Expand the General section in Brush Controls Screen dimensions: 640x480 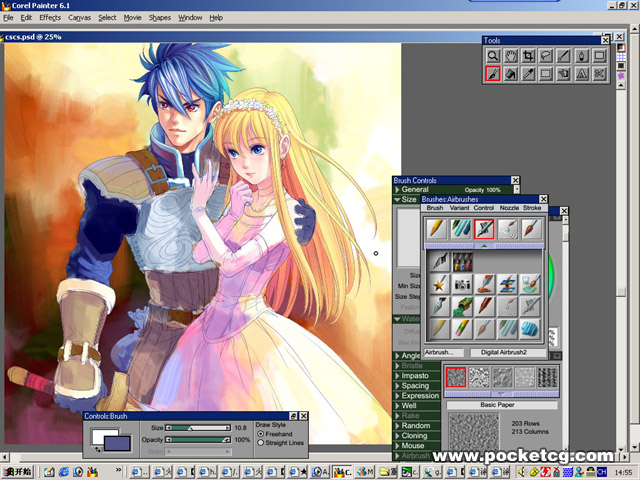(x=397, y=190)
